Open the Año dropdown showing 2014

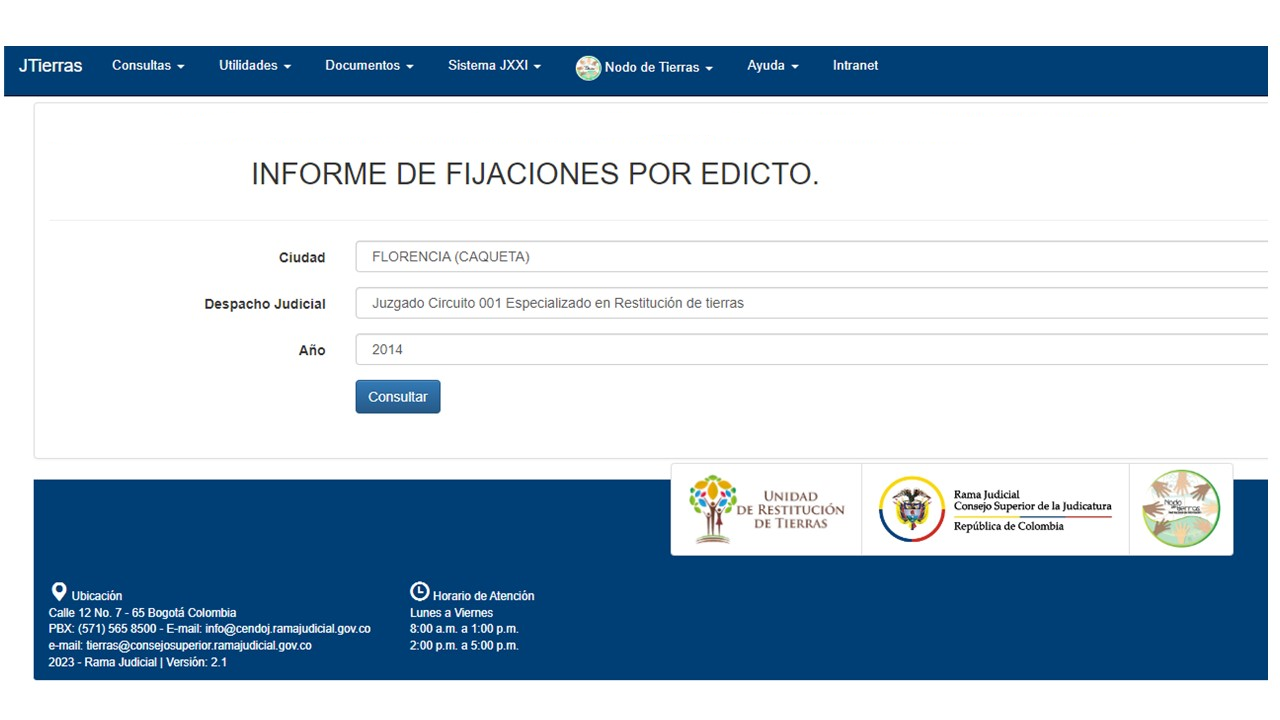[x=810, y=350]
